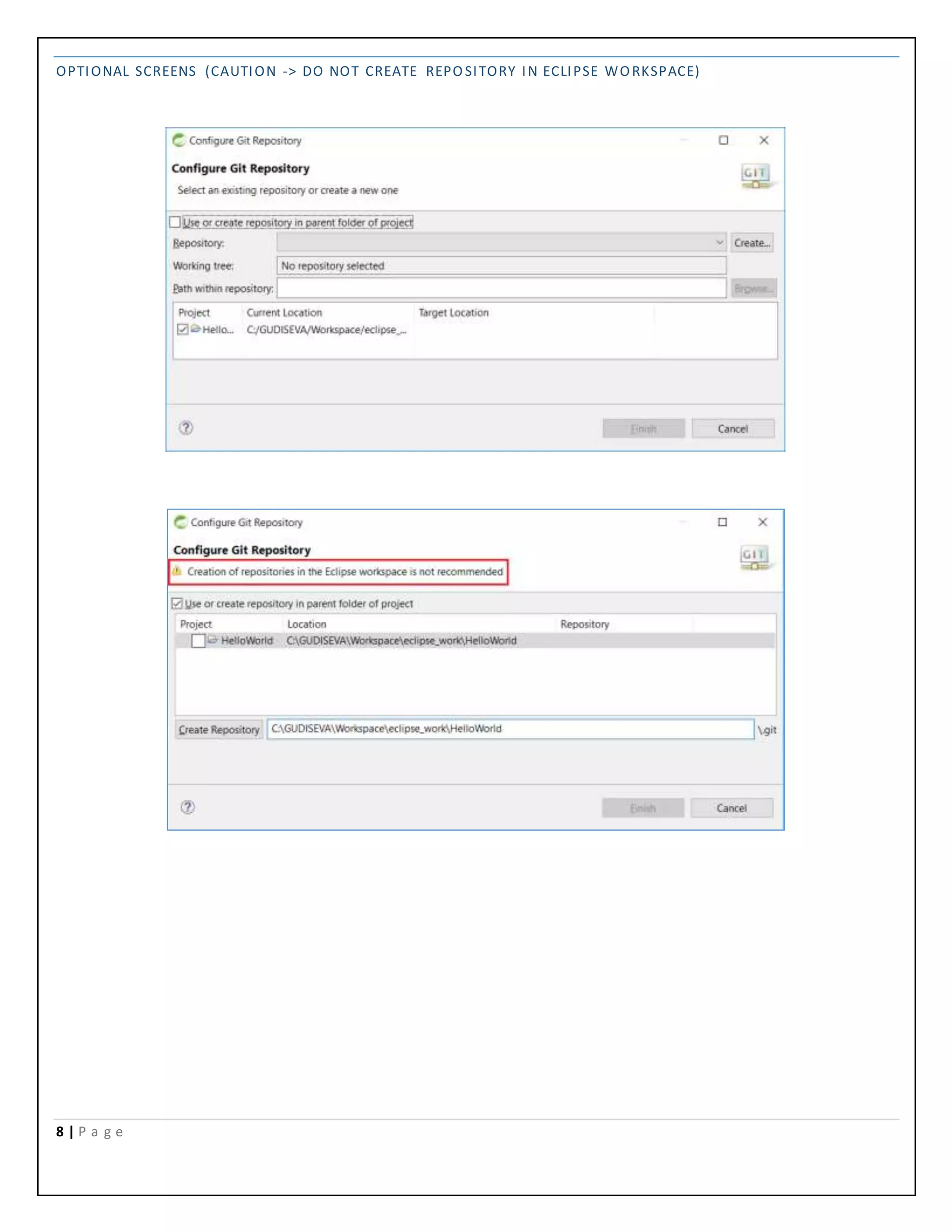
Task: Click the warning icon beside the creation message
Action: [x=177, y=571]
